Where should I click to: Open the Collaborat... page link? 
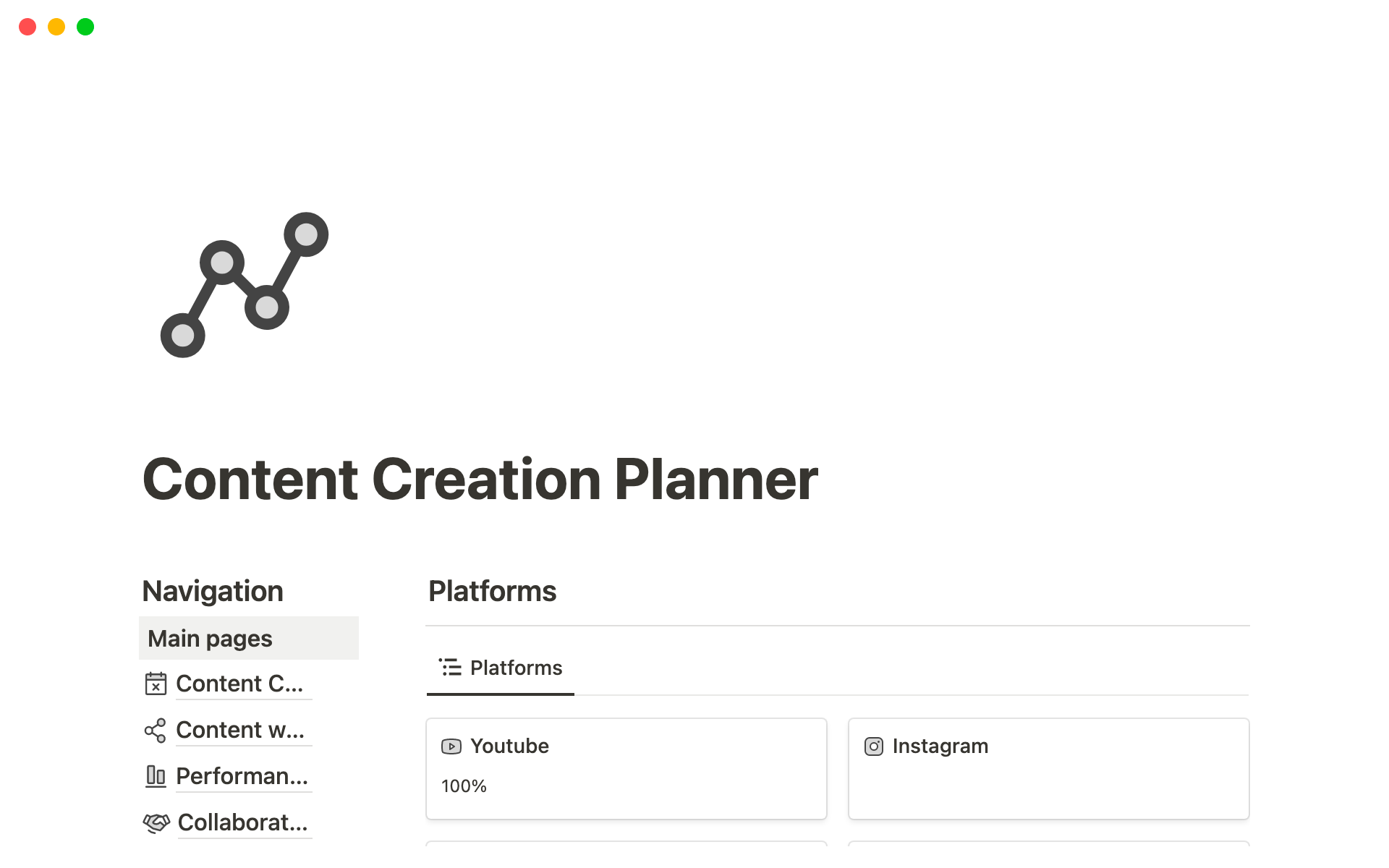(242, 822)
